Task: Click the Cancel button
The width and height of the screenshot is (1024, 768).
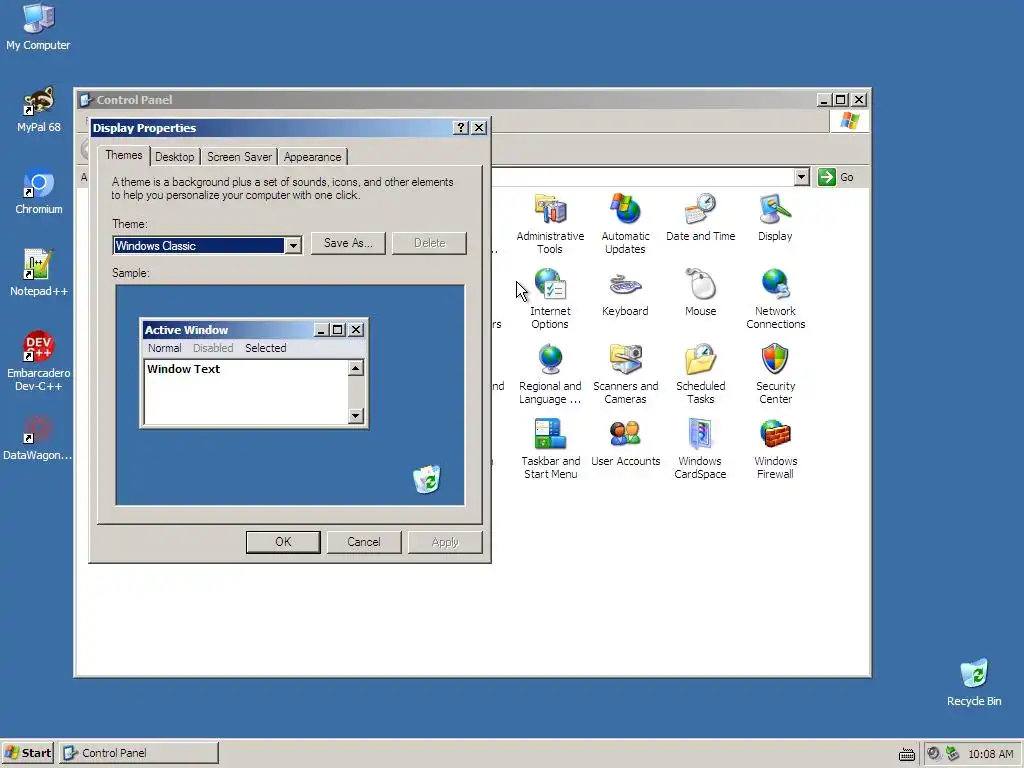Action: (x=364, y=542)
